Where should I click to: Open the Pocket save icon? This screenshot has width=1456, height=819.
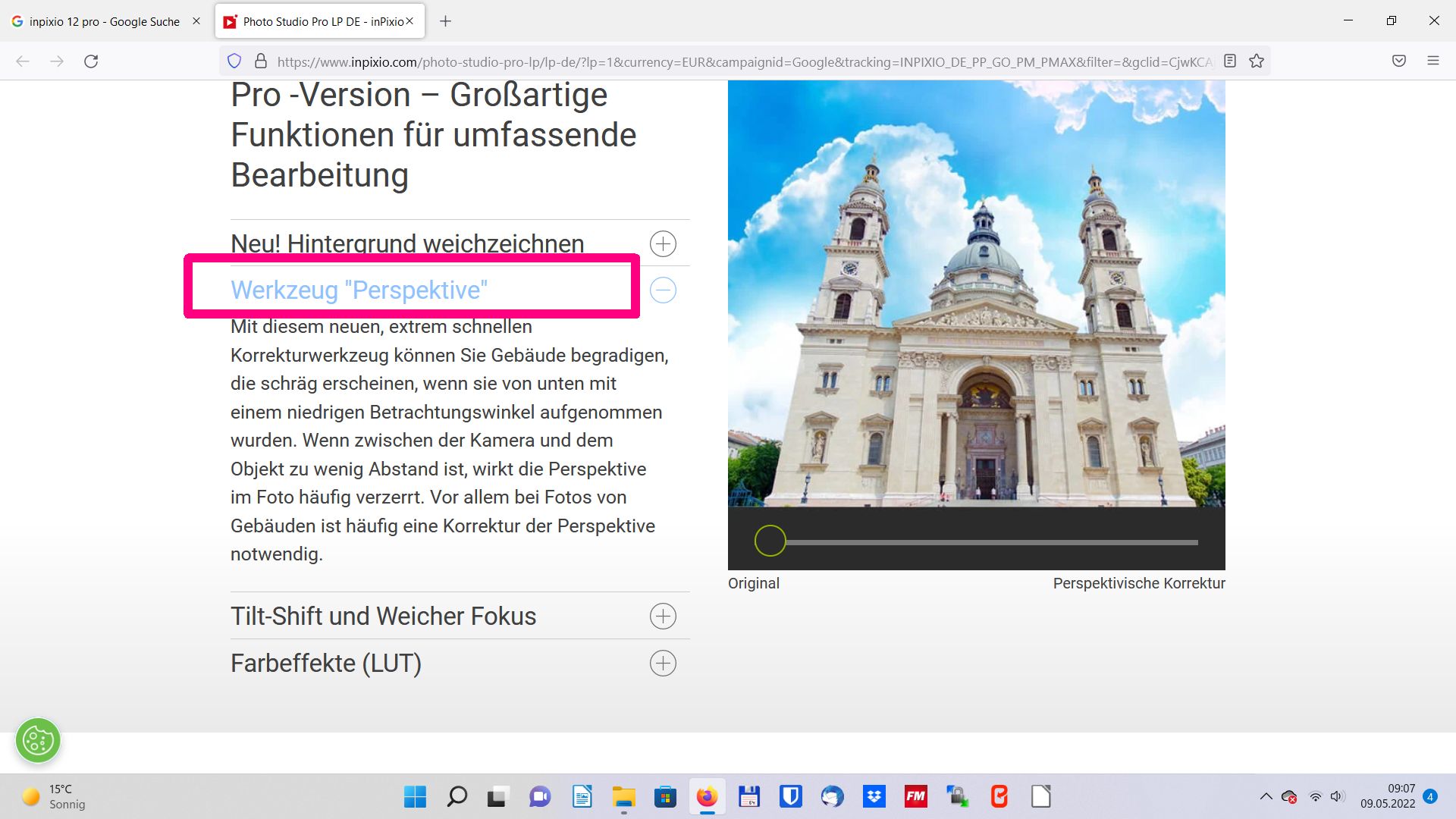[x=1399, y=61]
